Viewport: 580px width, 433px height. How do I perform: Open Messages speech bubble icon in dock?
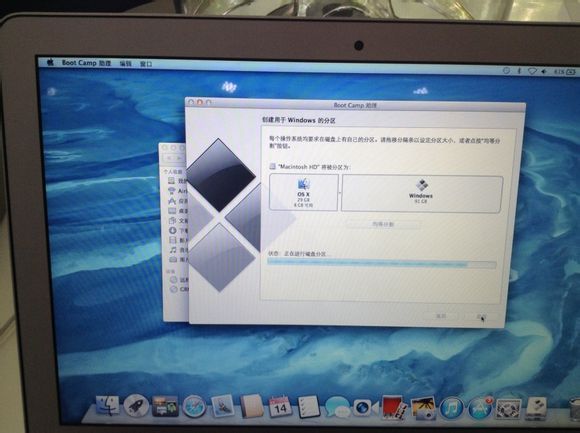tap(337, 407)
